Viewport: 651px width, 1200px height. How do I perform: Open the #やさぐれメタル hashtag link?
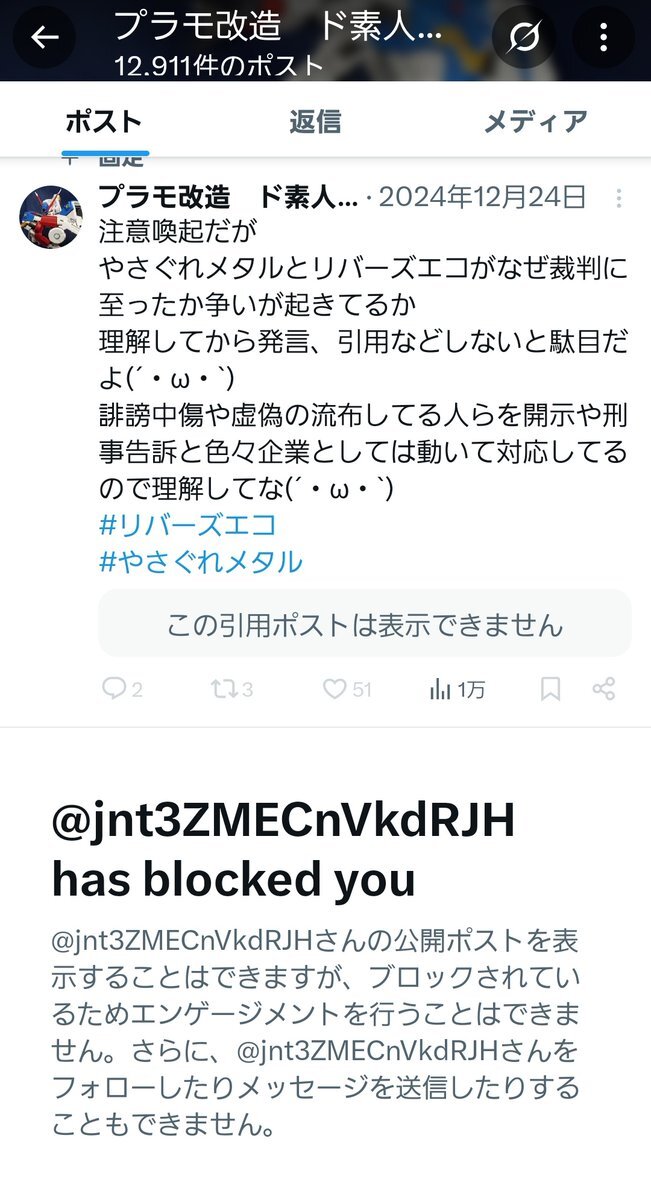pyautogui.click(x=201, y=562)
